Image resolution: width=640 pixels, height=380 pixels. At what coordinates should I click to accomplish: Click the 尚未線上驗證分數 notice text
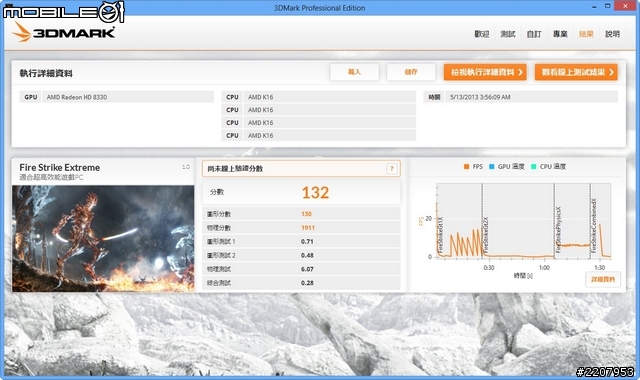click(x=235, y=169)
